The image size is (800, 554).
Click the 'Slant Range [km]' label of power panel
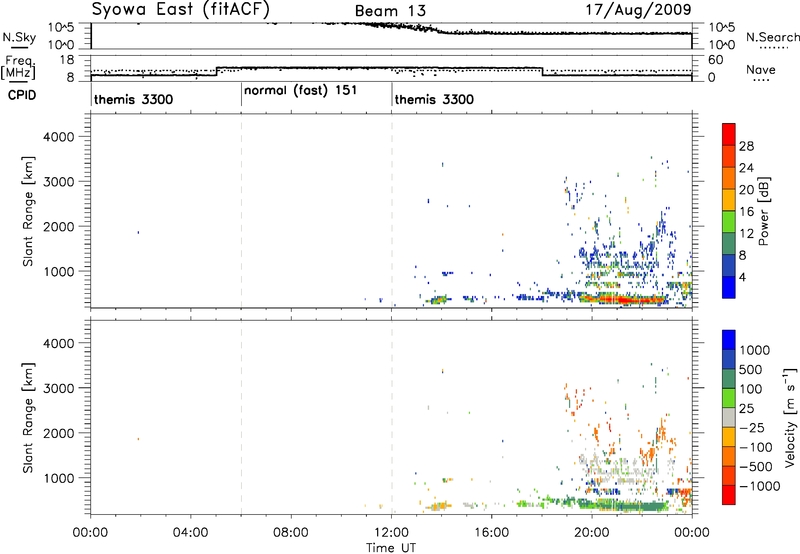tap(28, 211)
